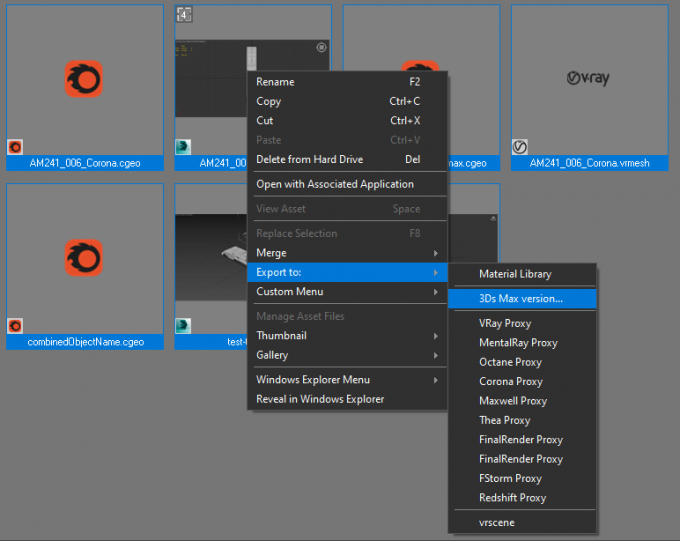Expand the arrow beside Merge
The height and width of the screenshot is (541, 680).
coord(435,253)
